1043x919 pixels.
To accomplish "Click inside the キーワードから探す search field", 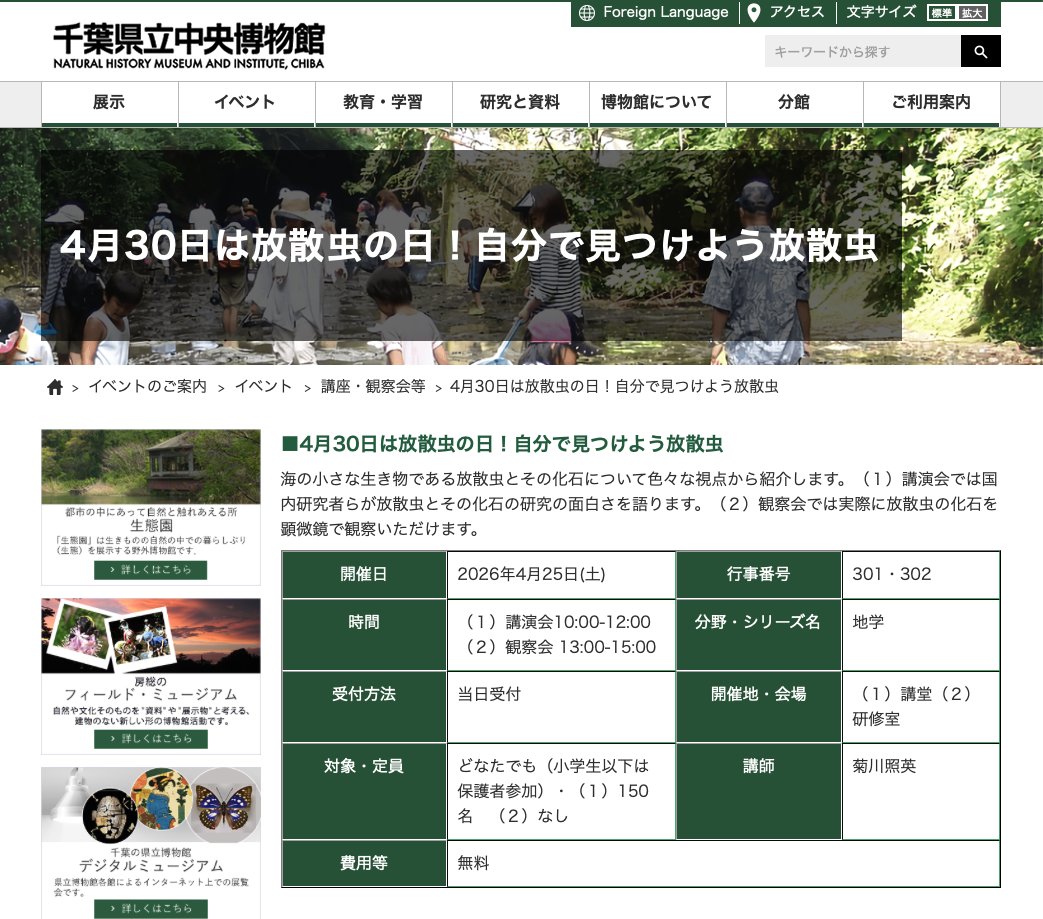I will tap(860, 50).
